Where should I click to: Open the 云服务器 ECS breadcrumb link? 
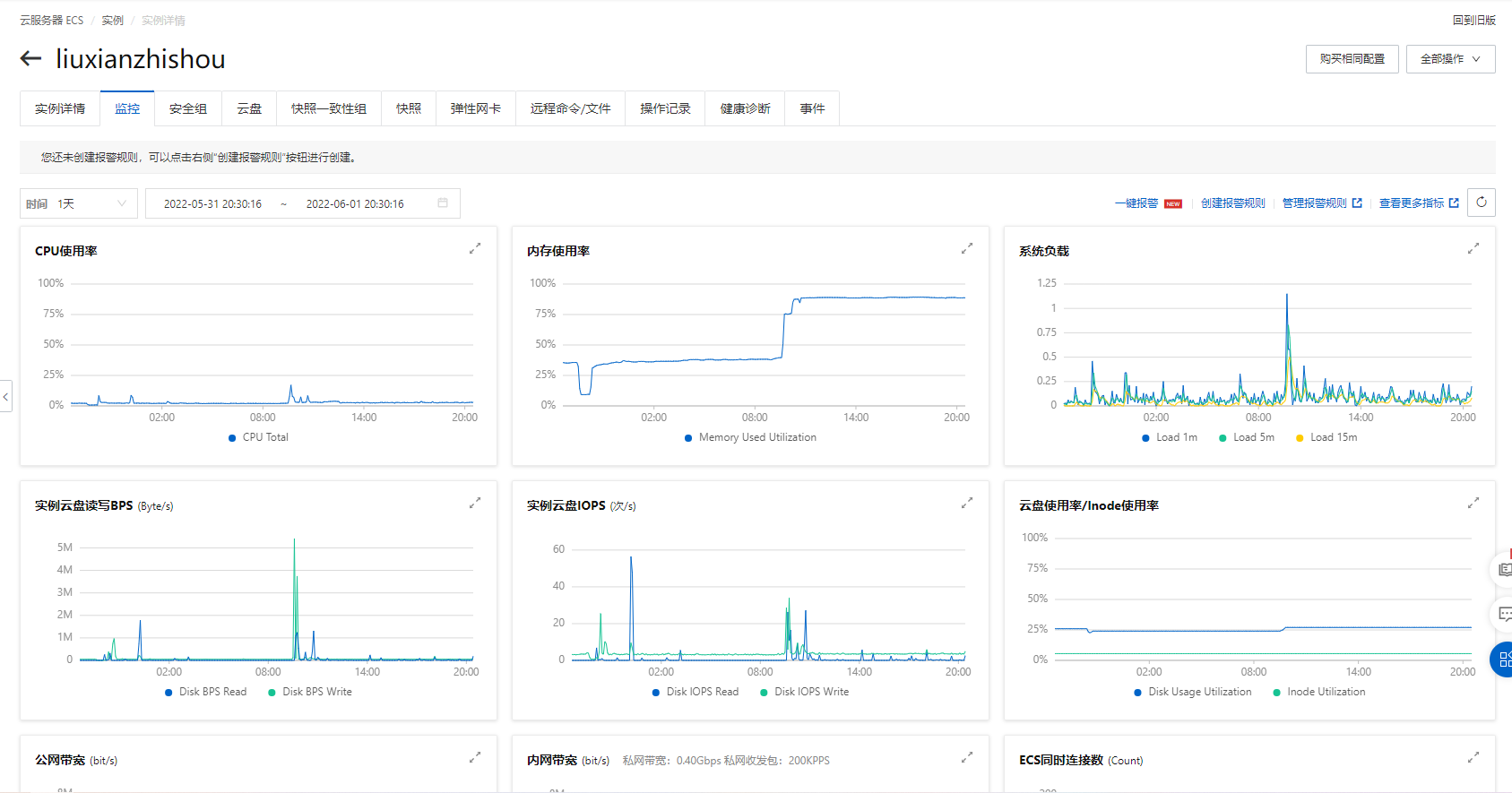click(x=52, y=20)
